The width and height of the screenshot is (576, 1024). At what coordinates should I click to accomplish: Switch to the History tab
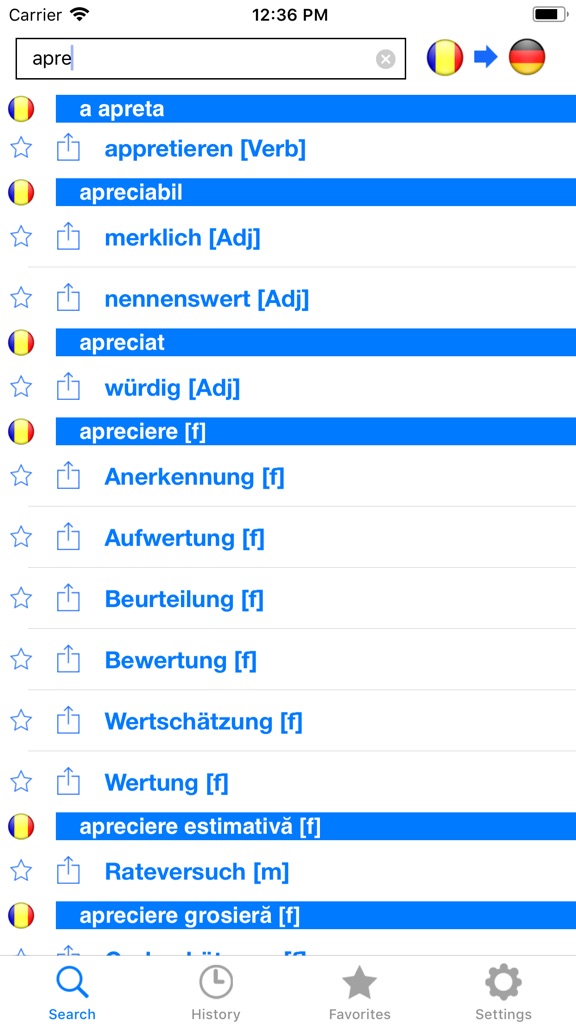point(216,990)
